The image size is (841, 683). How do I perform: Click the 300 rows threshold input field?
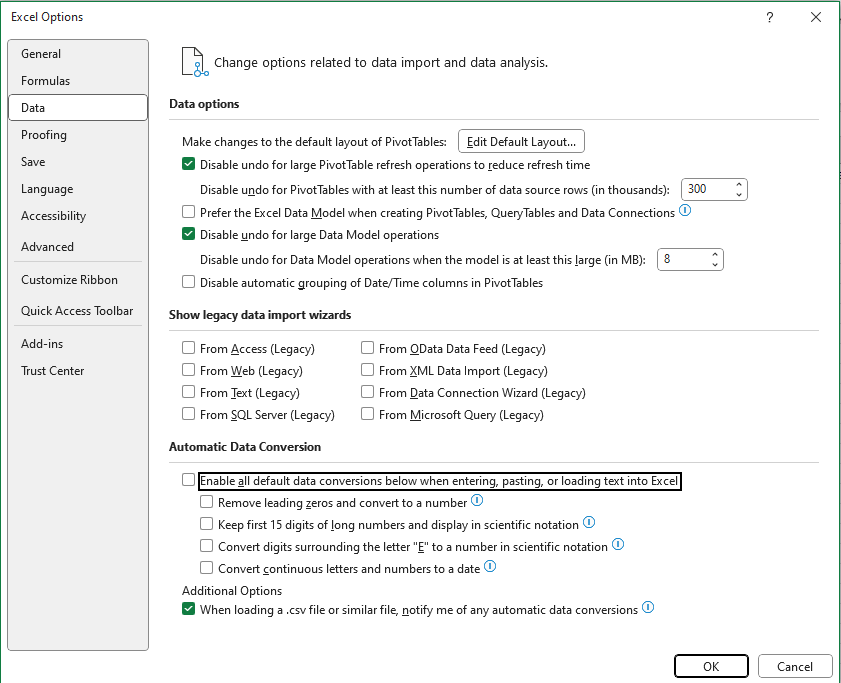tap(706, 189)
